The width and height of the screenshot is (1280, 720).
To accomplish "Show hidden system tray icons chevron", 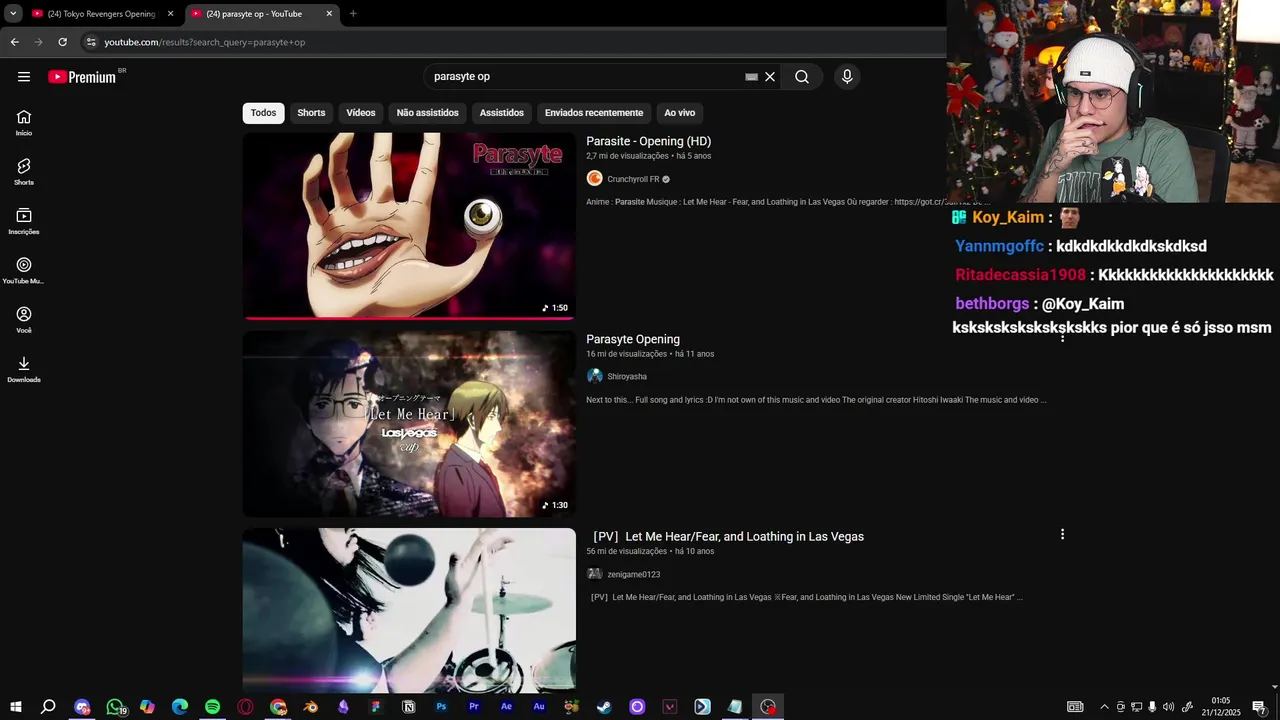I will tap(1104, 707).
